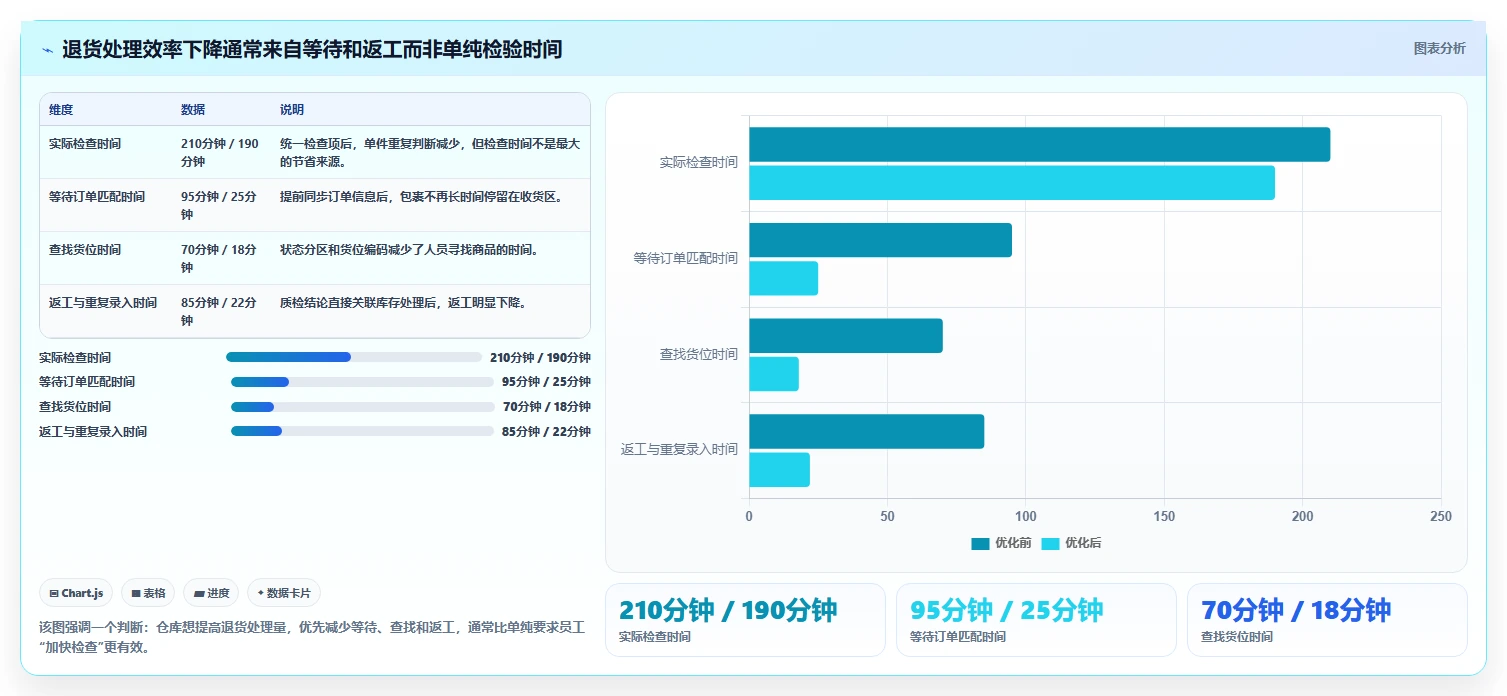Click the footer note starting 该图强调一个判断
The width and height of the screenshot is (1507, 696).
click(x=312, y=637)
